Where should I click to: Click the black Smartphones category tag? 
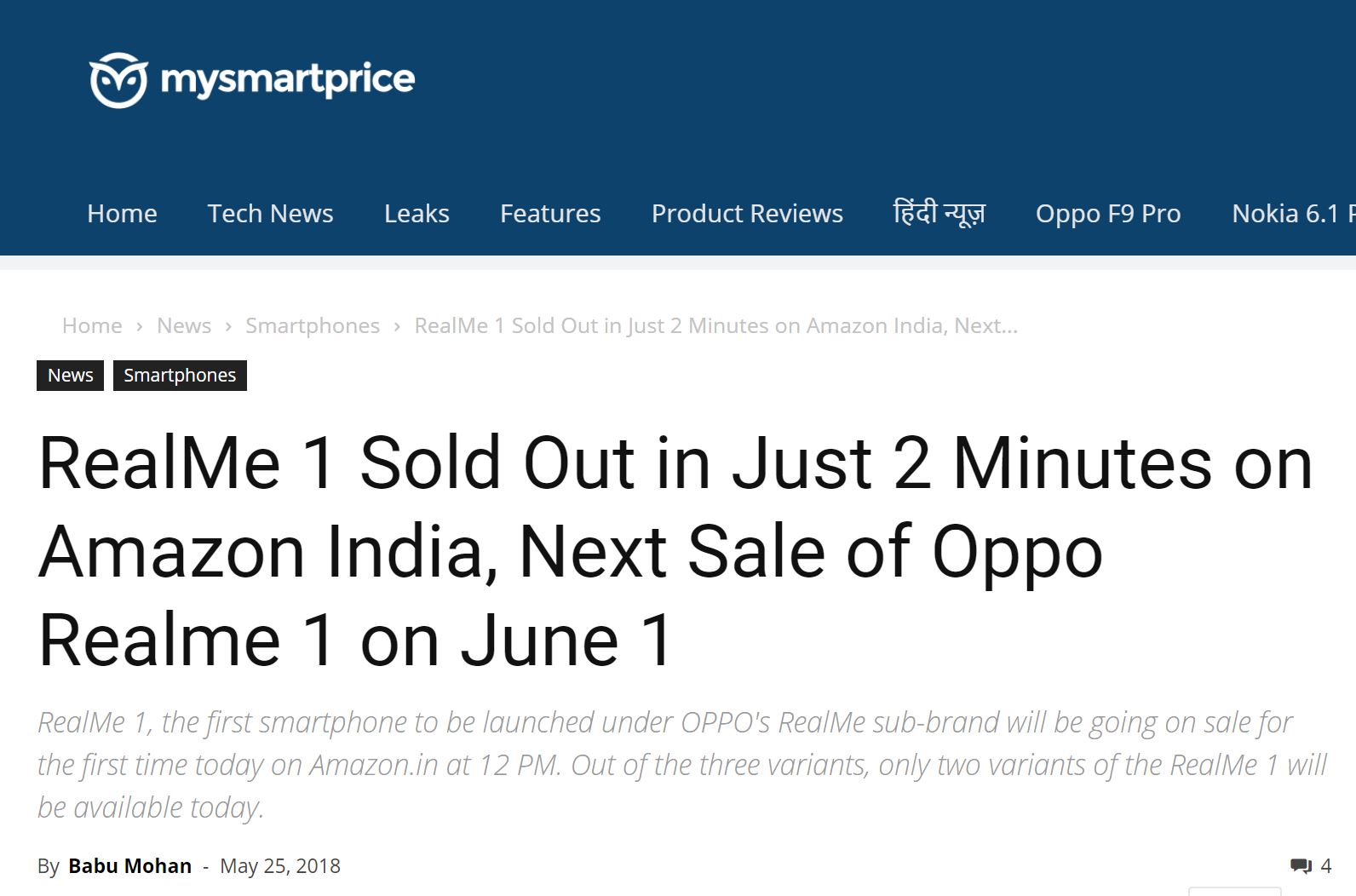coord(180,376)
